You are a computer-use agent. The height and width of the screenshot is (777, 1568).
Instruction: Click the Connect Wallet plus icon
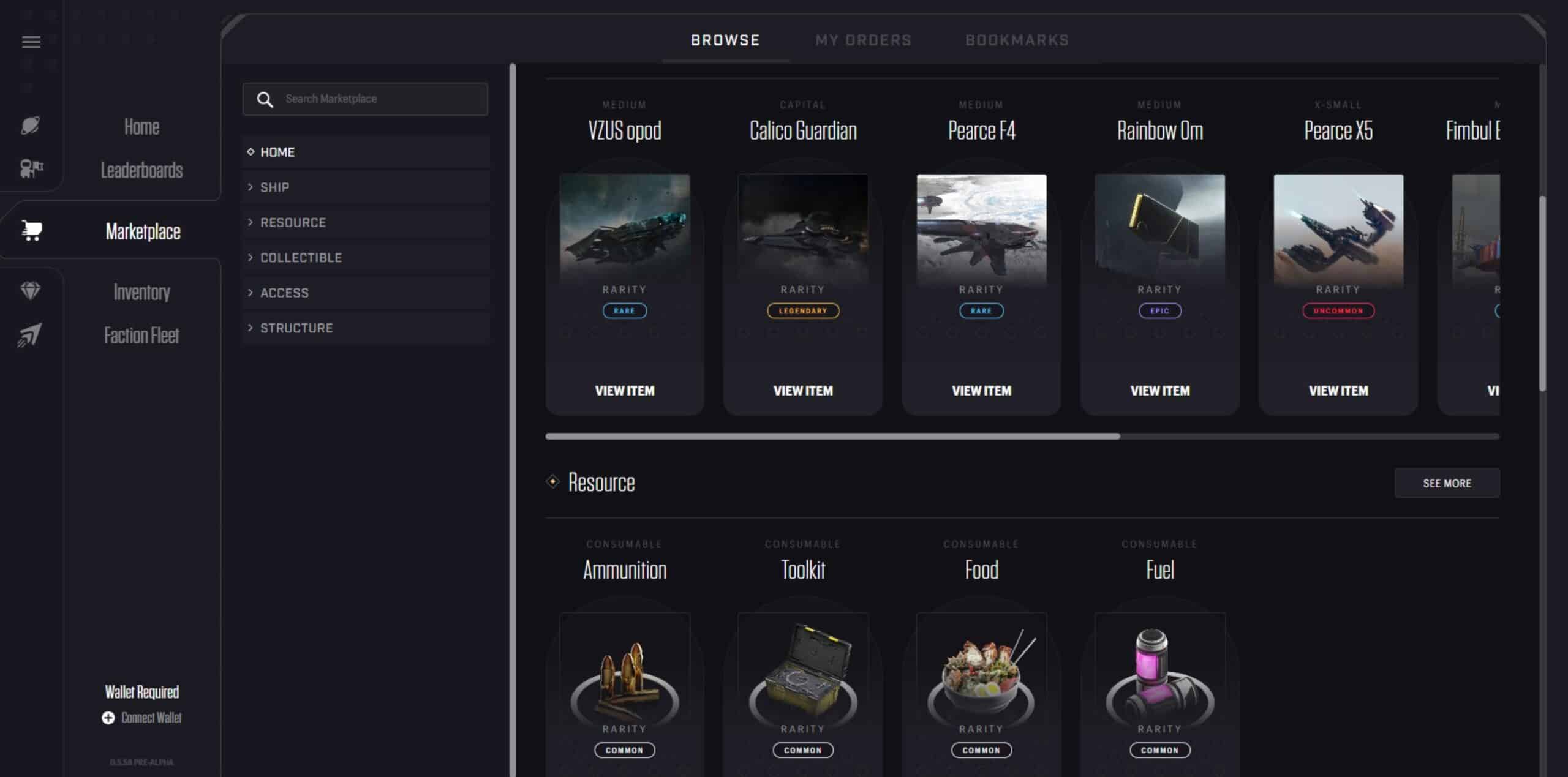pos(108,718)
